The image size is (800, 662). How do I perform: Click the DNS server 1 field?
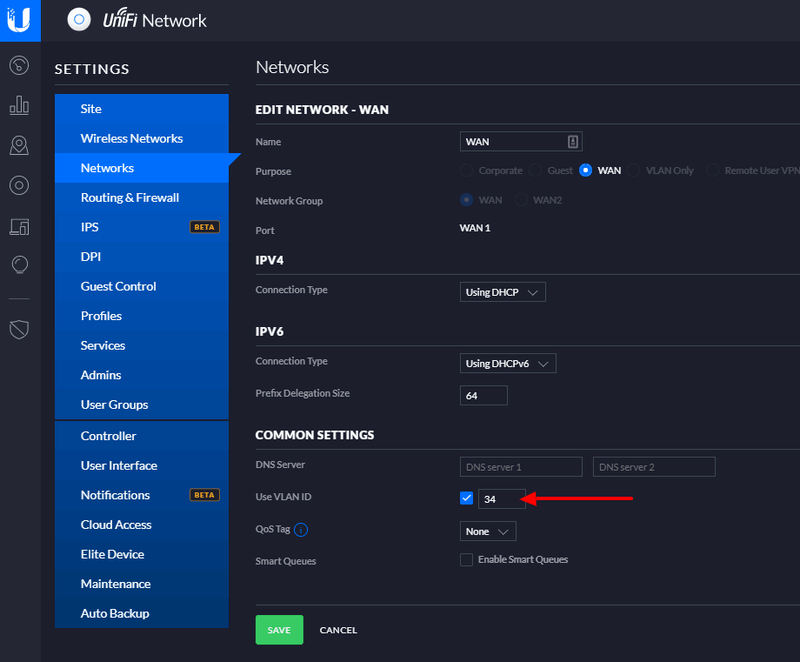[x=521, y=467]
